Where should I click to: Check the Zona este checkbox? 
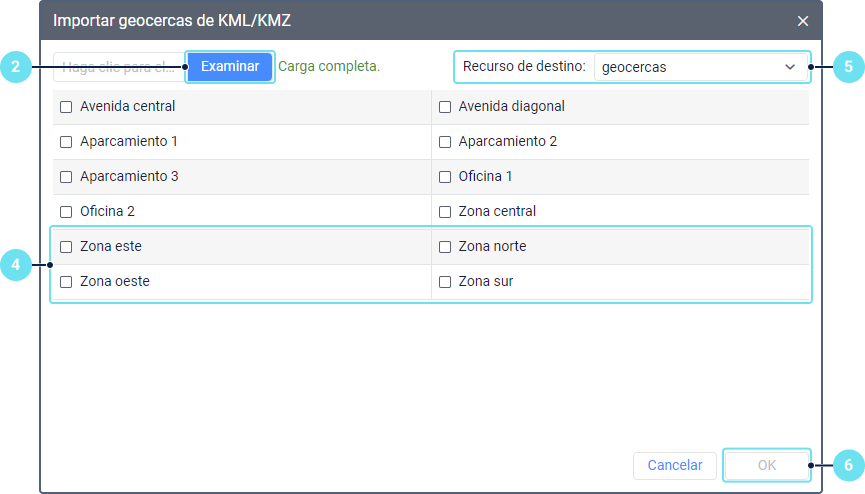click(66, 246)
